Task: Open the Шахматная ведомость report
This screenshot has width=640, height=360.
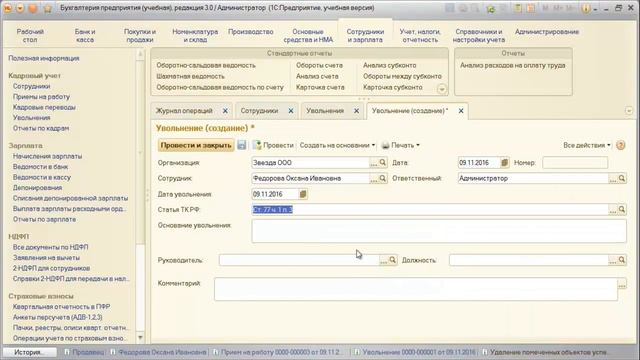Action: [x=190, y=76]
